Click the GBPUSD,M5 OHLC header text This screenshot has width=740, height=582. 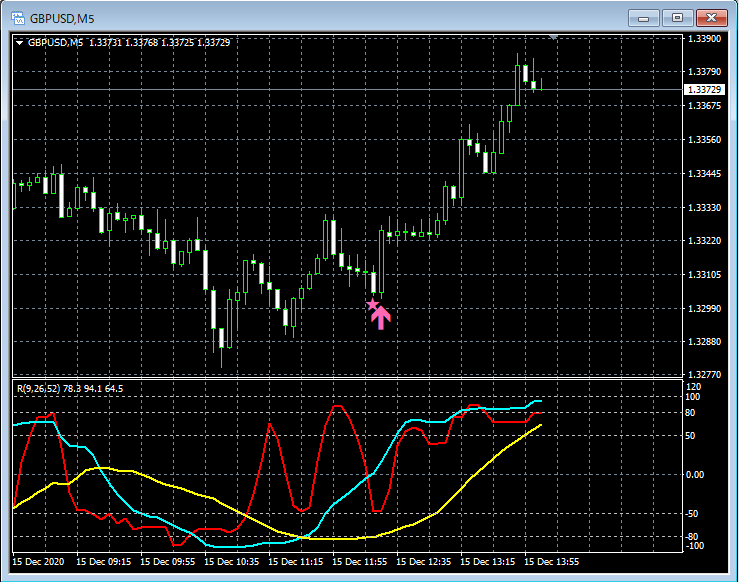(x=128, y=42)
